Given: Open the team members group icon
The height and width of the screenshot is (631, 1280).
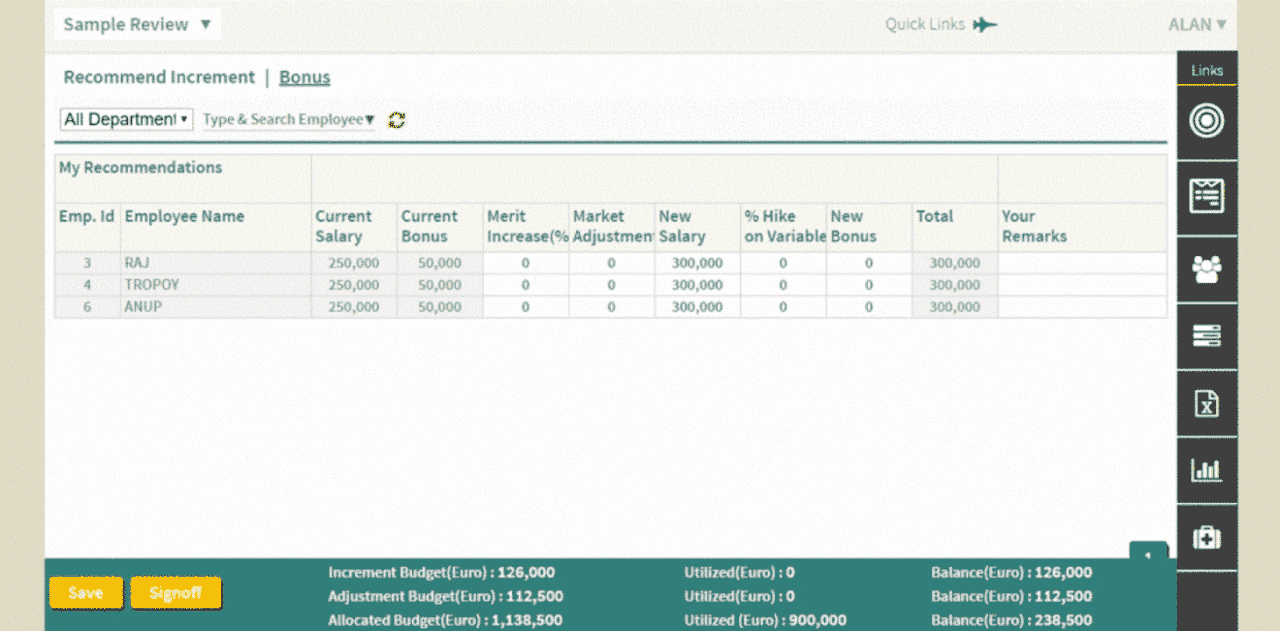Looking at the screenshot, I should click(1206, 269).
